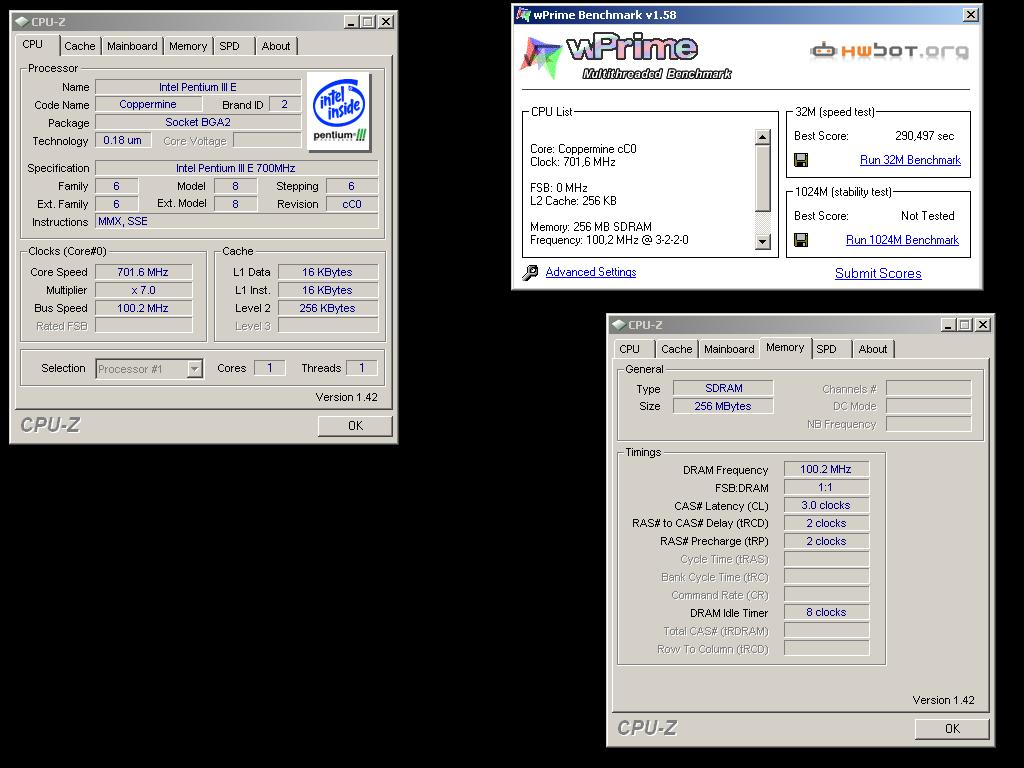Screen dimensions: 1024x768
Task: Click the Code Name value Coppermine
Action: click(x=148, y=104)
